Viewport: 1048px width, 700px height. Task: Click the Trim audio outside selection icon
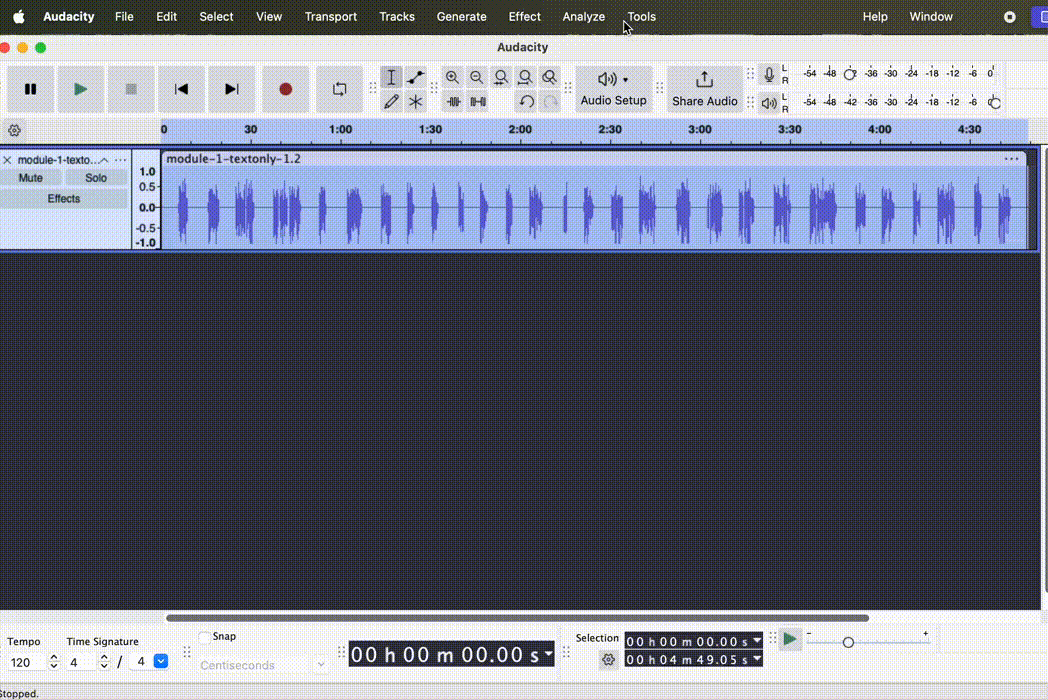tap(453, 102)
